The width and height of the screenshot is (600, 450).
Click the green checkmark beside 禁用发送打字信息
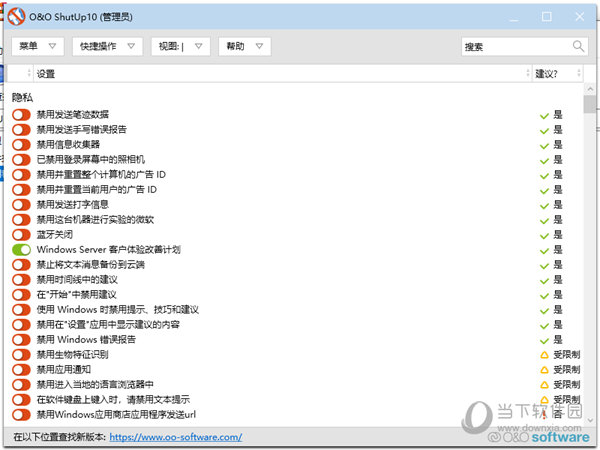(x=544, y=205)
